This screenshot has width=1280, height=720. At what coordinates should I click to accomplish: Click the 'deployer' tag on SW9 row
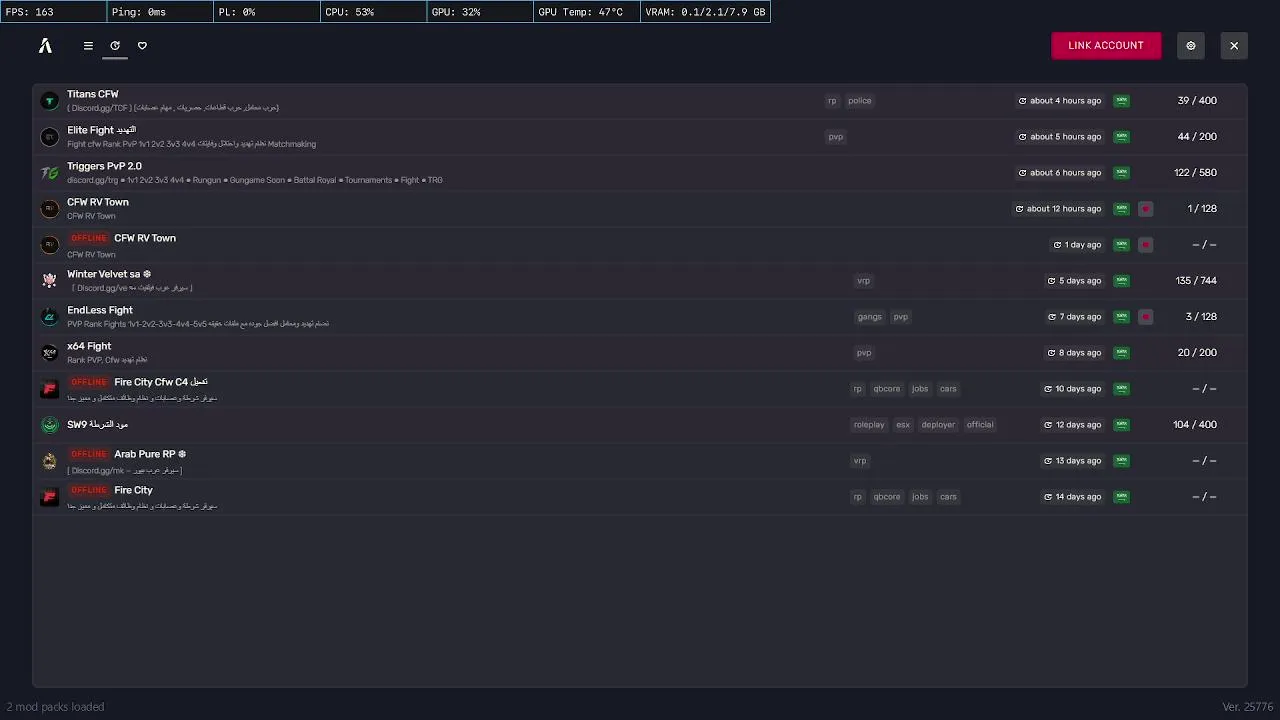pyautogui.click(x=938, y=425)
